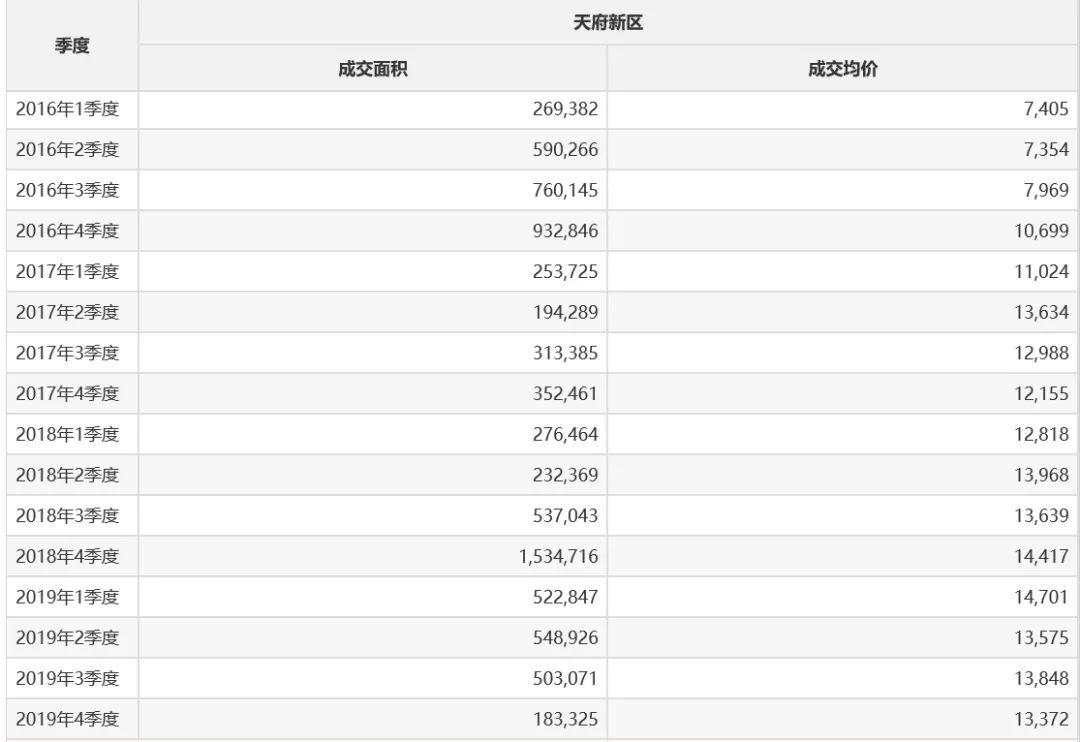Select the 2017年3季度 row label
Viewport: 1080px width, 742px height.
[68, 353]
